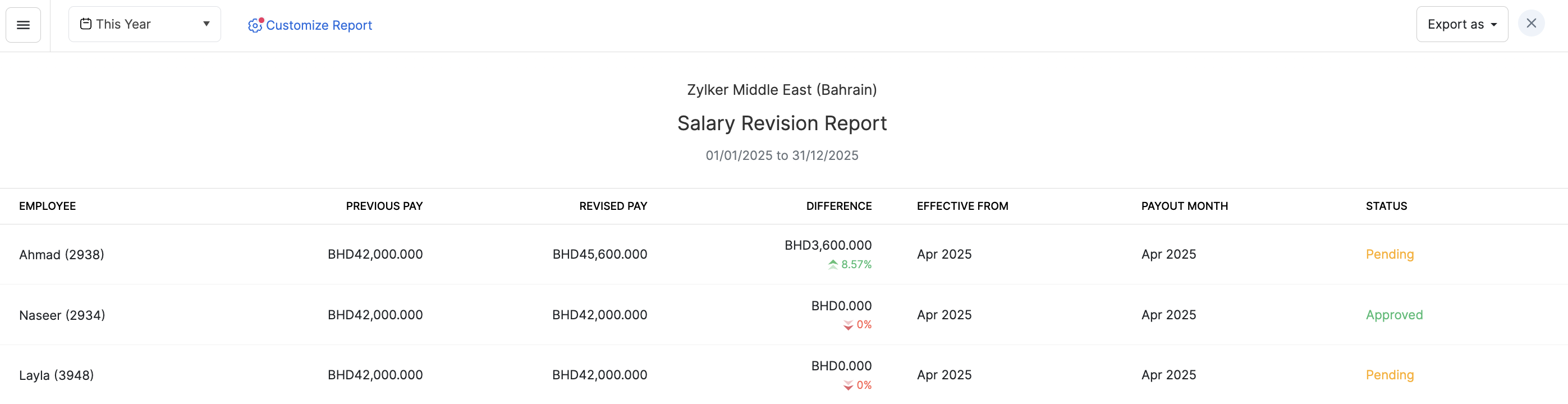Click the Previous Pay column header

tap(384, 206)
